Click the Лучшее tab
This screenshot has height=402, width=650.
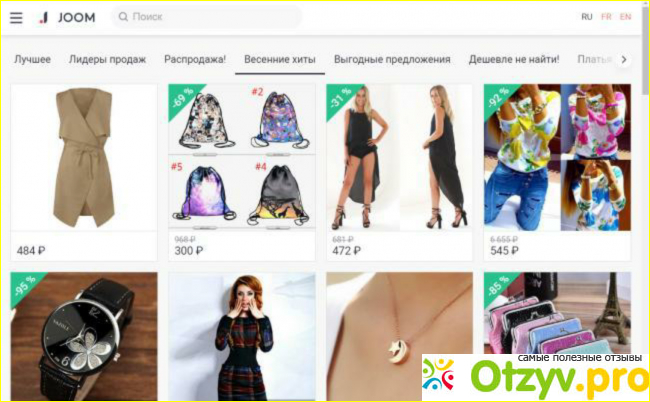32,60
